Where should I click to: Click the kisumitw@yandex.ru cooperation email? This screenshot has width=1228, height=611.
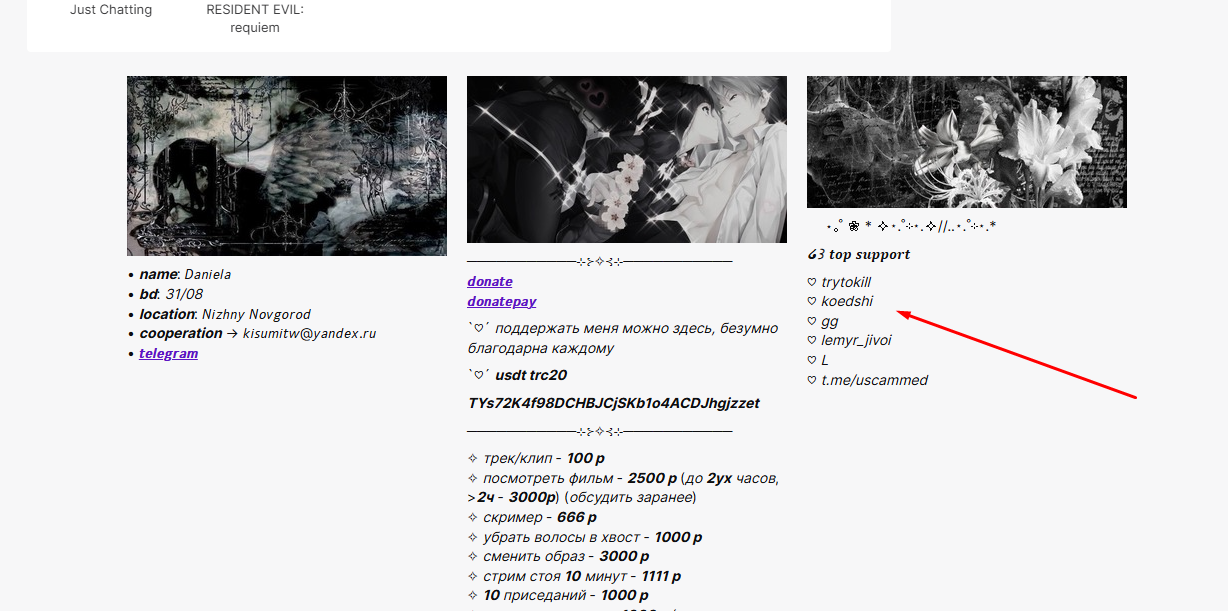[x=309, y=333]
